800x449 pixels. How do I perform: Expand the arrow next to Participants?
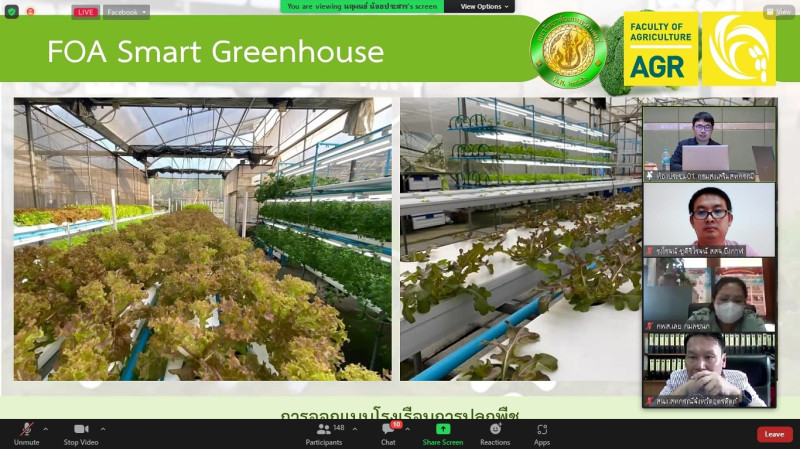click(x=355, y=429)
